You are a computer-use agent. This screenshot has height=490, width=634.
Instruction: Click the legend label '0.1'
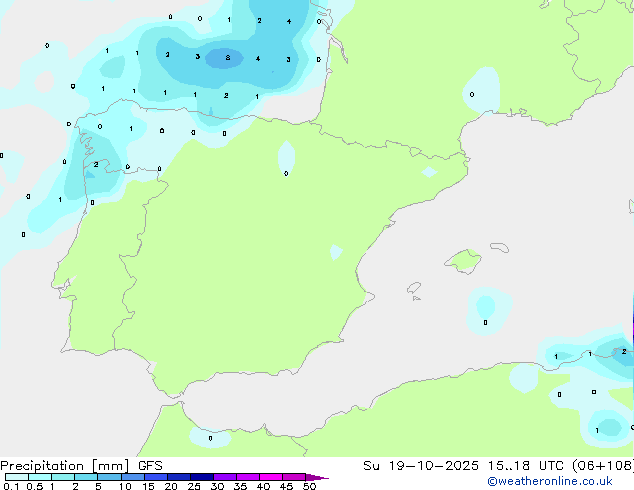(x=11, y=486)
